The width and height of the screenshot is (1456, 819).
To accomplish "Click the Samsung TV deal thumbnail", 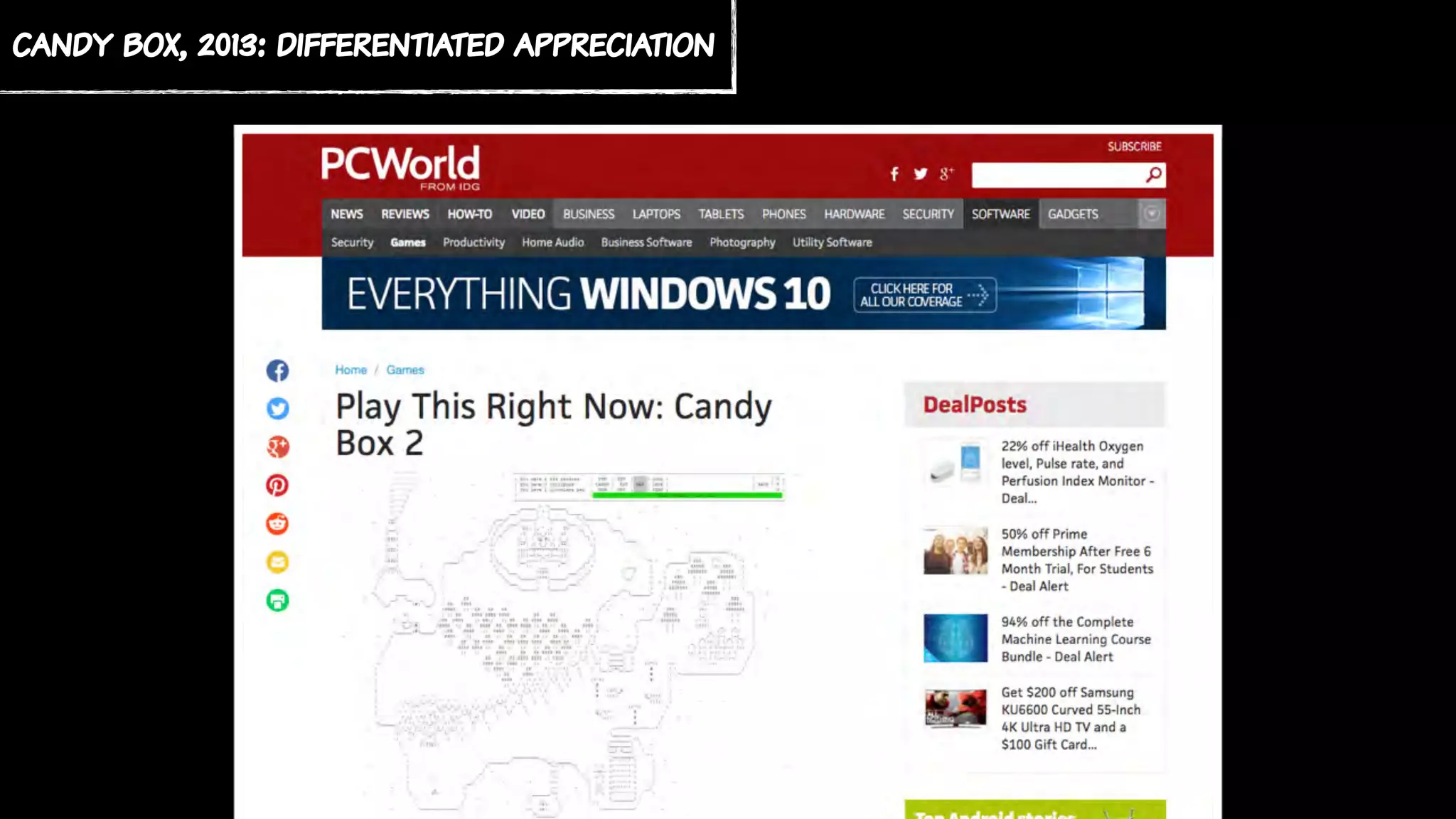I will coord(955,707).
